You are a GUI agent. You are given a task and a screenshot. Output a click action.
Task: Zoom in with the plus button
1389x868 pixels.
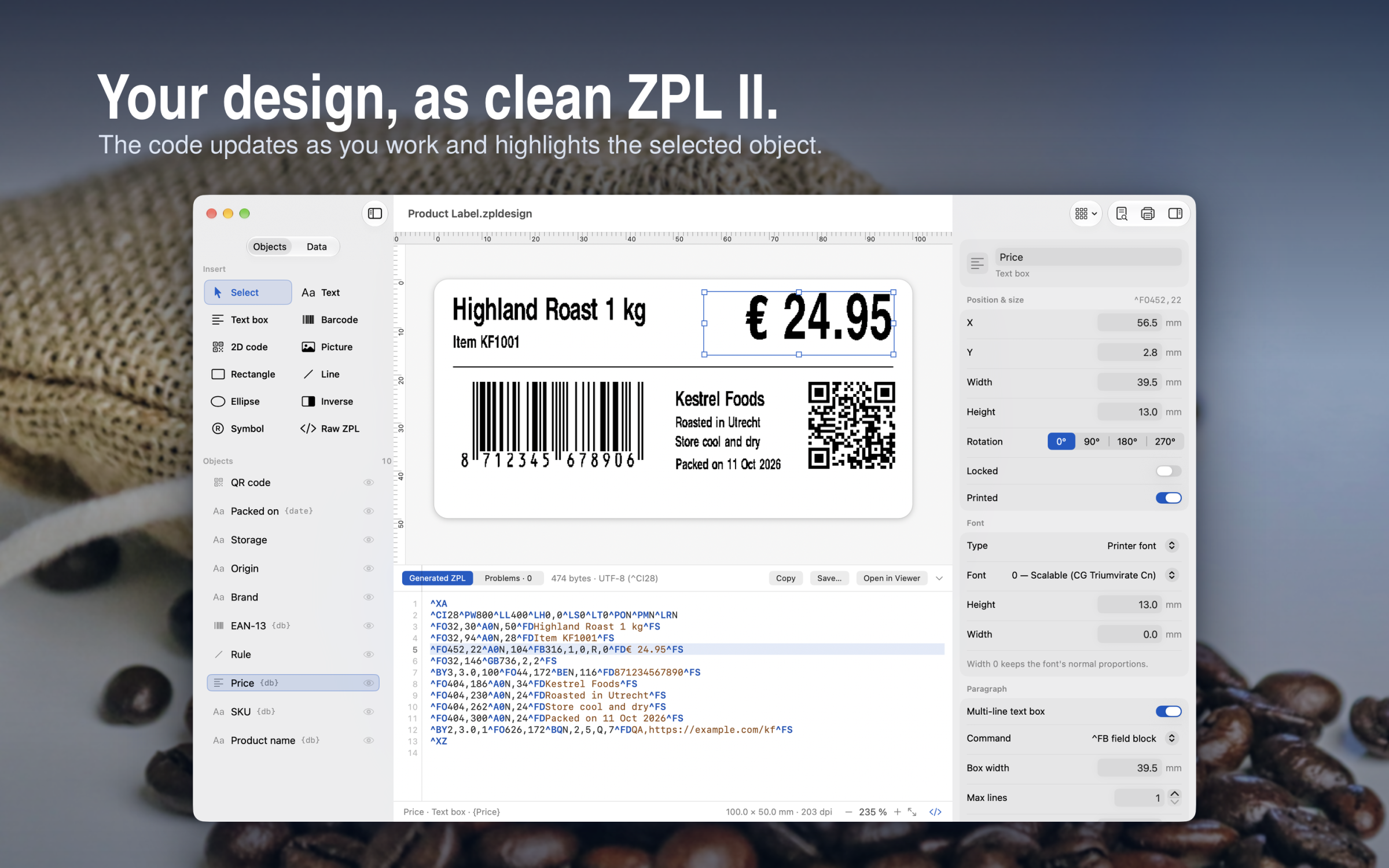point(897,812)
